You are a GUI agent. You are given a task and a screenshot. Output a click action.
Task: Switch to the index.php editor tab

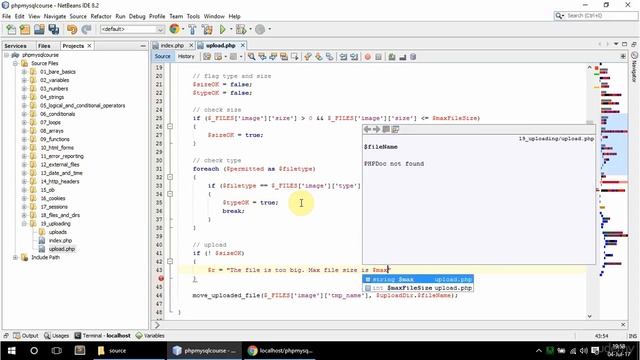pyautogui.click(x=172, y=45)
